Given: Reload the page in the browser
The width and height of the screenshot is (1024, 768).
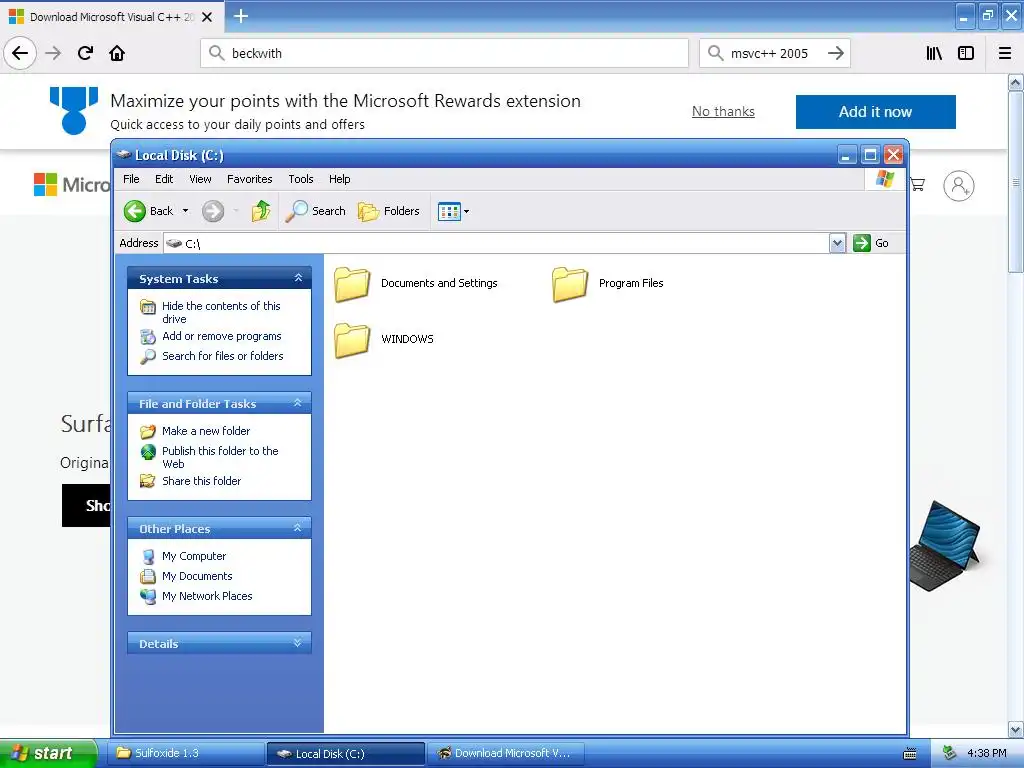Looking at the screenshot, I should 85,53.
